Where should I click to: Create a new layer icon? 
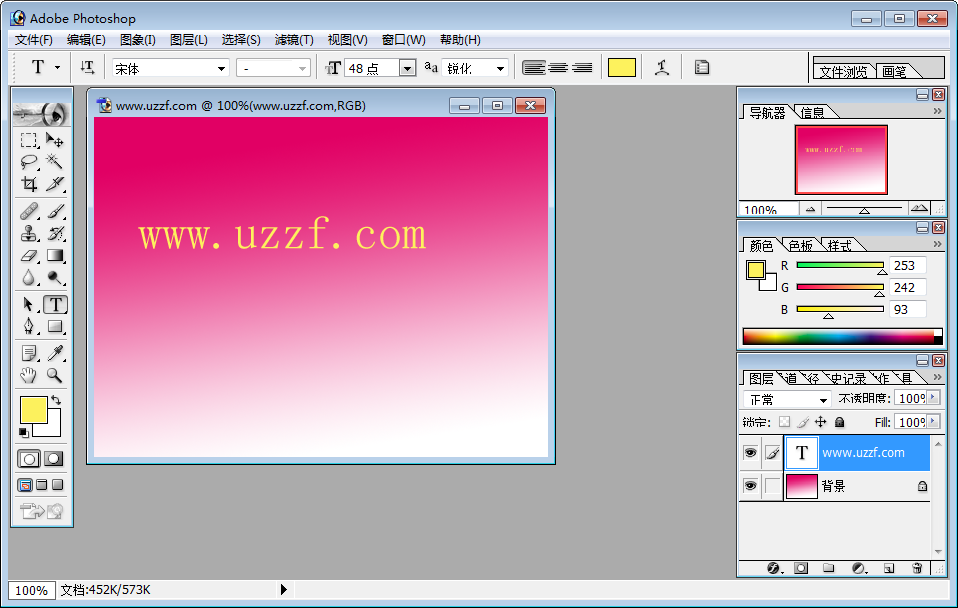click(889, 568)
